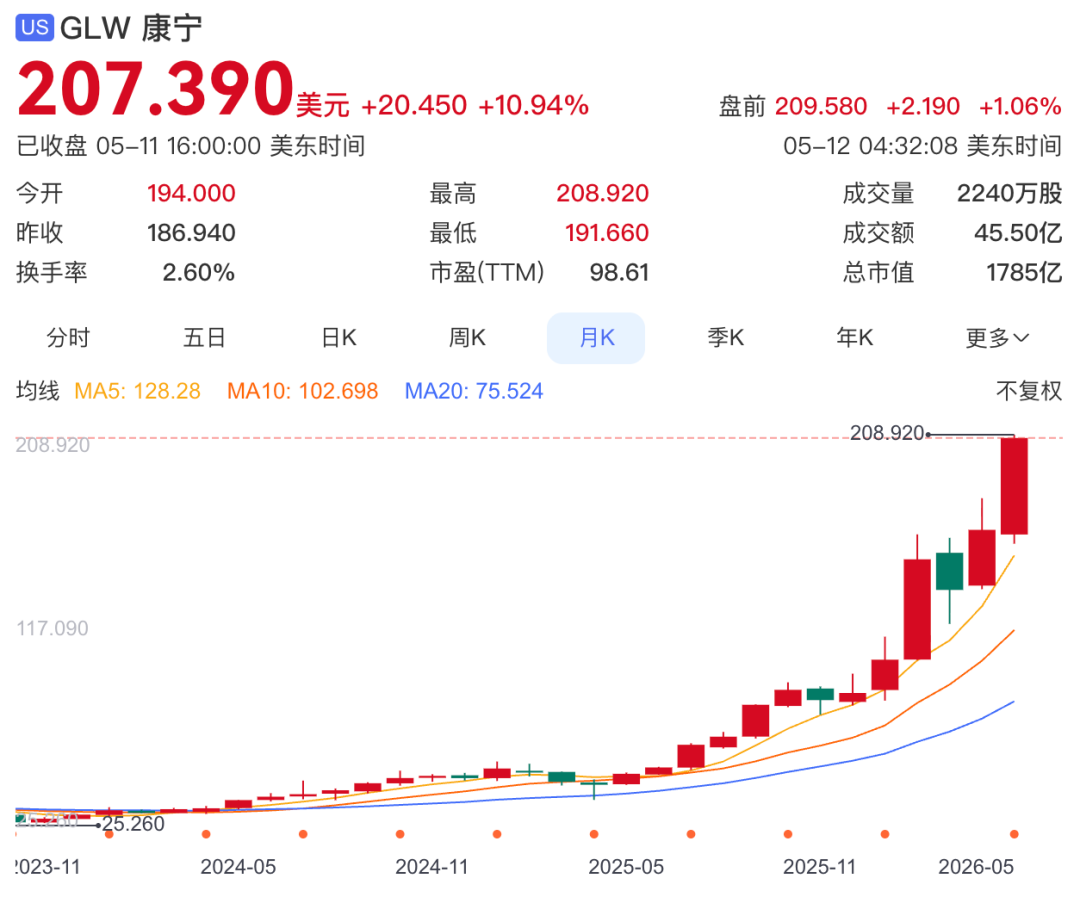Click the 最高 value 208.920 in stats
The height and width of the screenshot is (897, 1080).
click(603, 194)
